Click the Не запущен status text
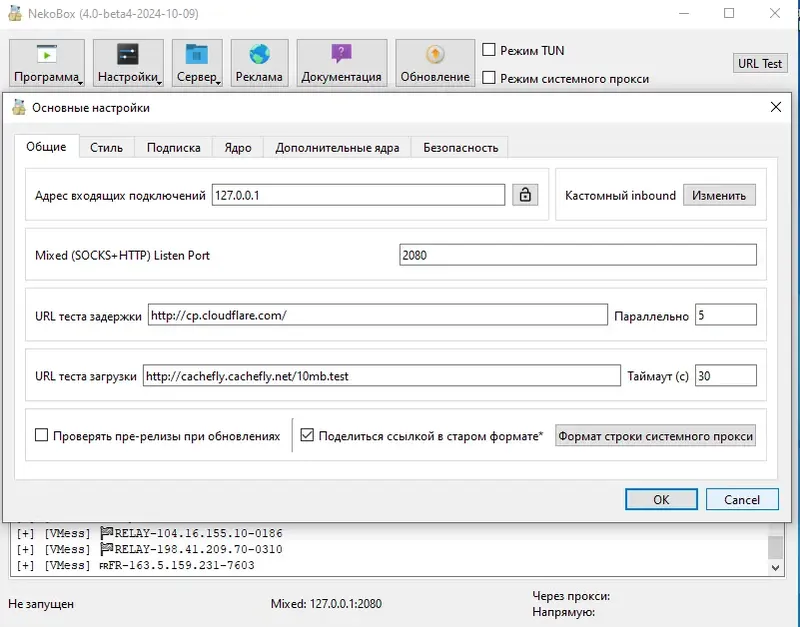The width and height of the screenshot is (800, 627). 41,604
